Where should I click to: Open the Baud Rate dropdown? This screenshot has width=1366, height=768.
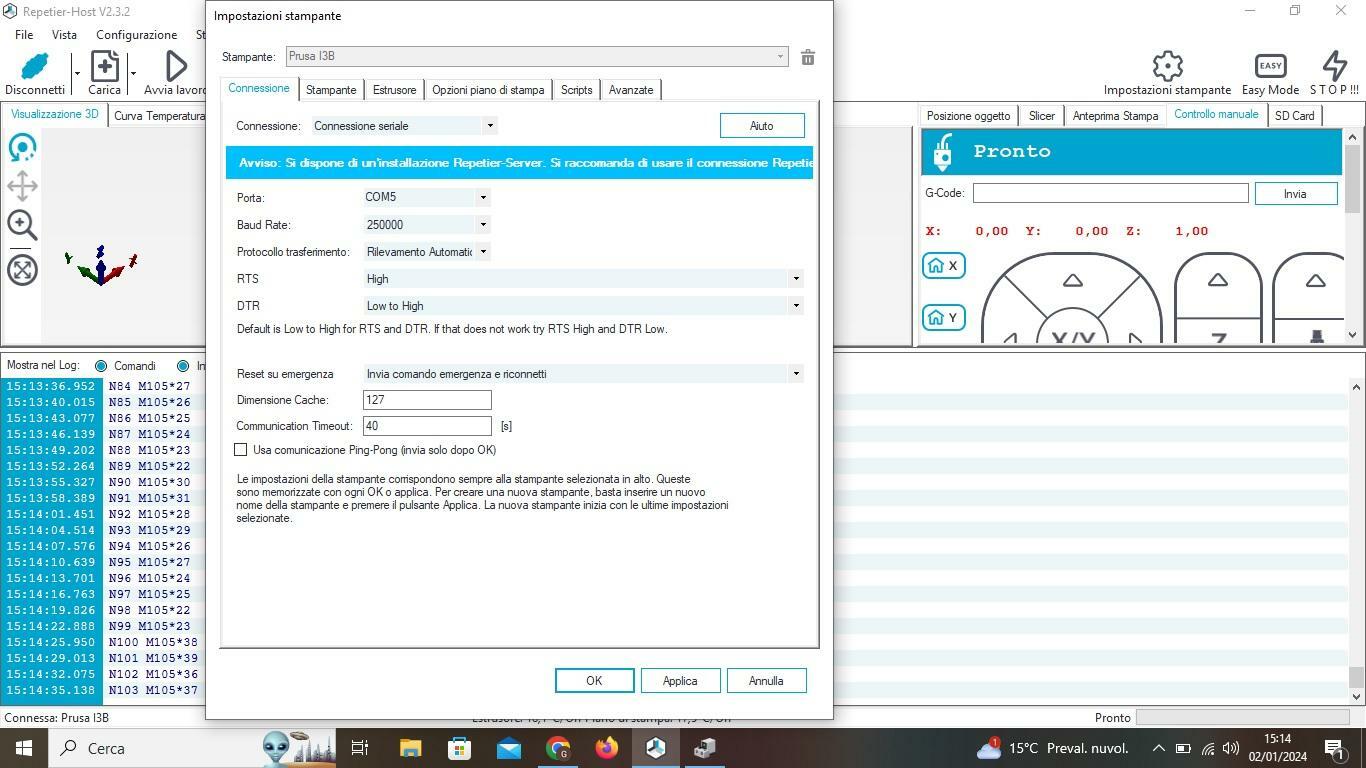pyautogui.click(x=482, y=225)
